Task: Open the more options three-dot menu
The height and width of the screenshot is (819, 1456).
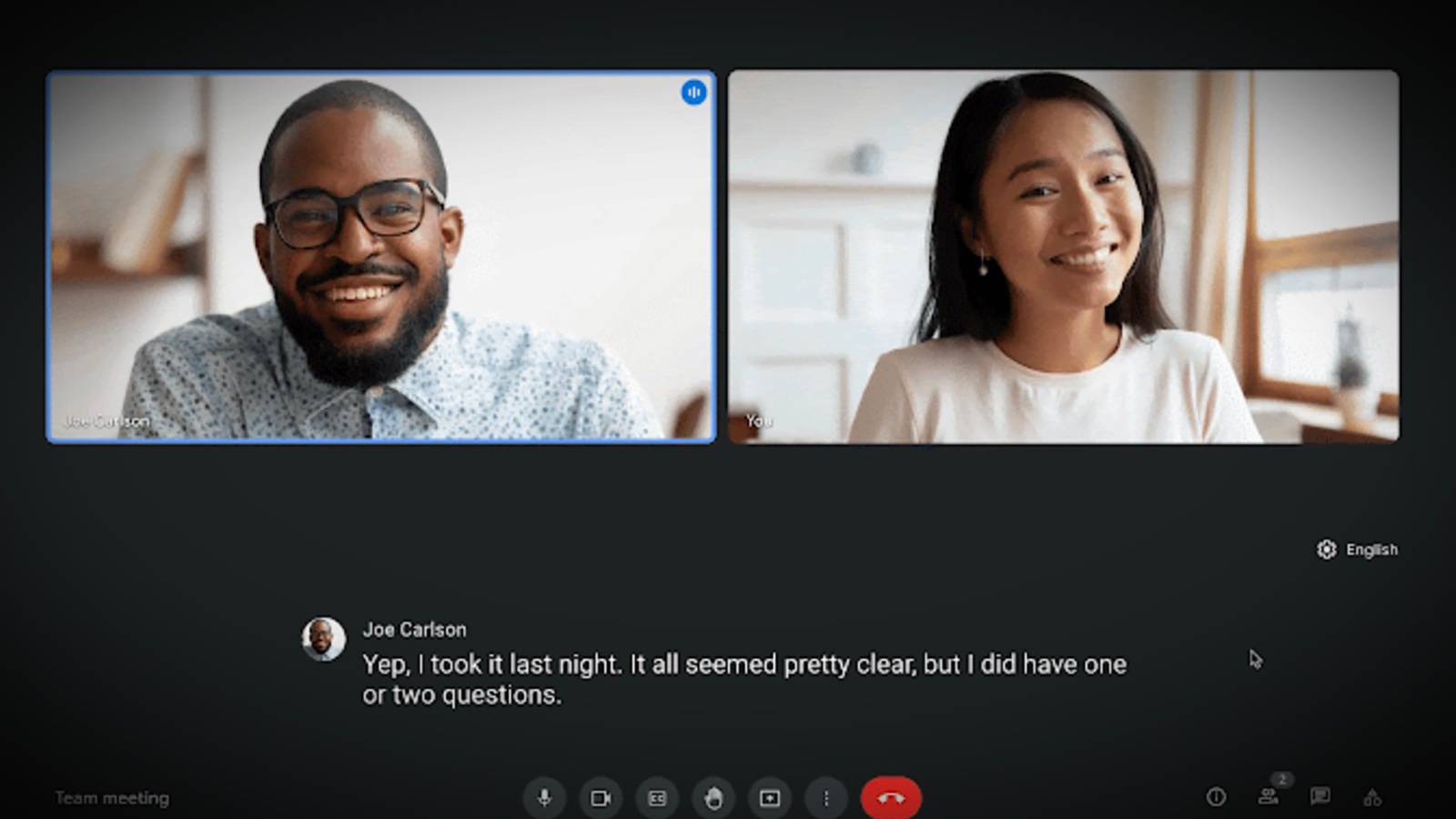Action: click(826, 798)
